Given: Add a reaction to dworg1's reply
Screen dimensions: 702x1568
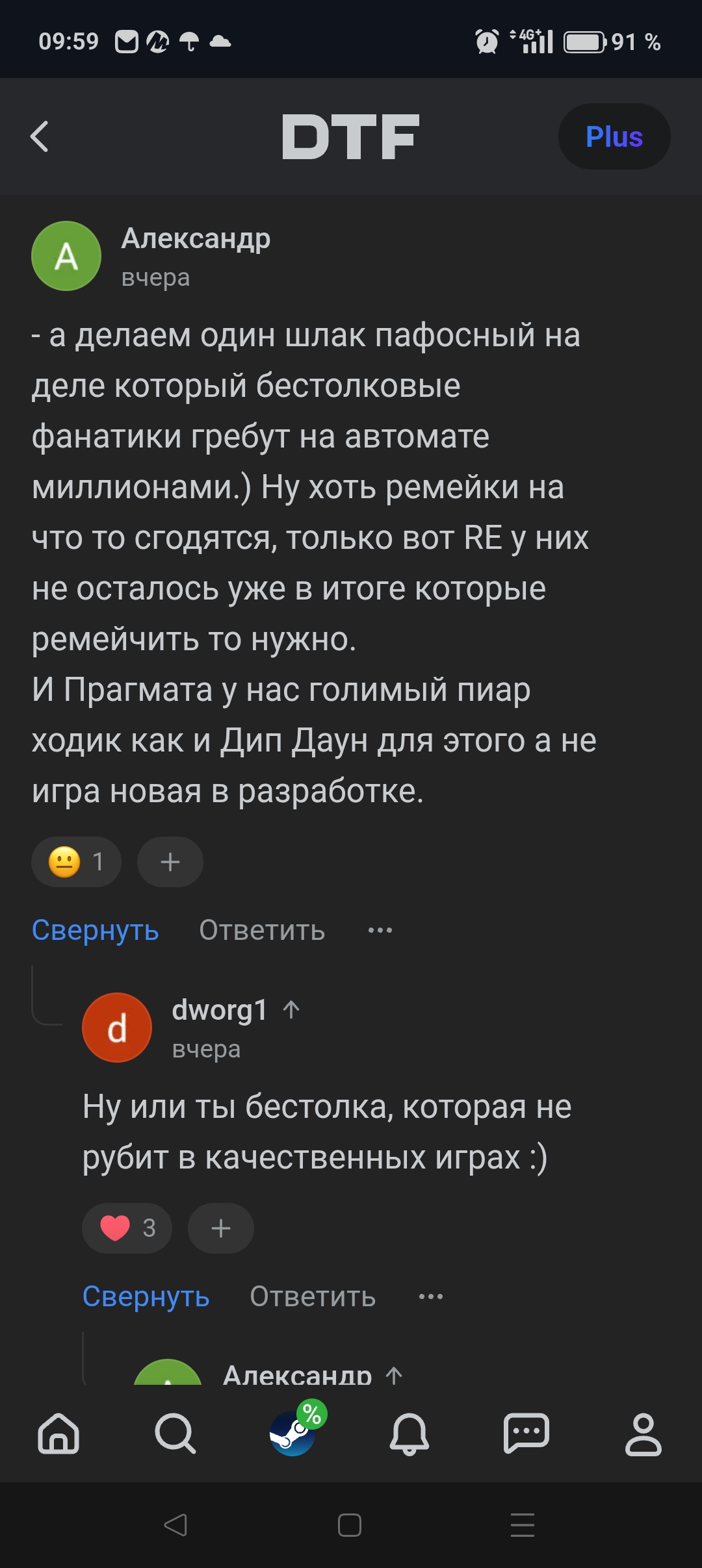Looking at the screenshot, I should click(220, 1228).
